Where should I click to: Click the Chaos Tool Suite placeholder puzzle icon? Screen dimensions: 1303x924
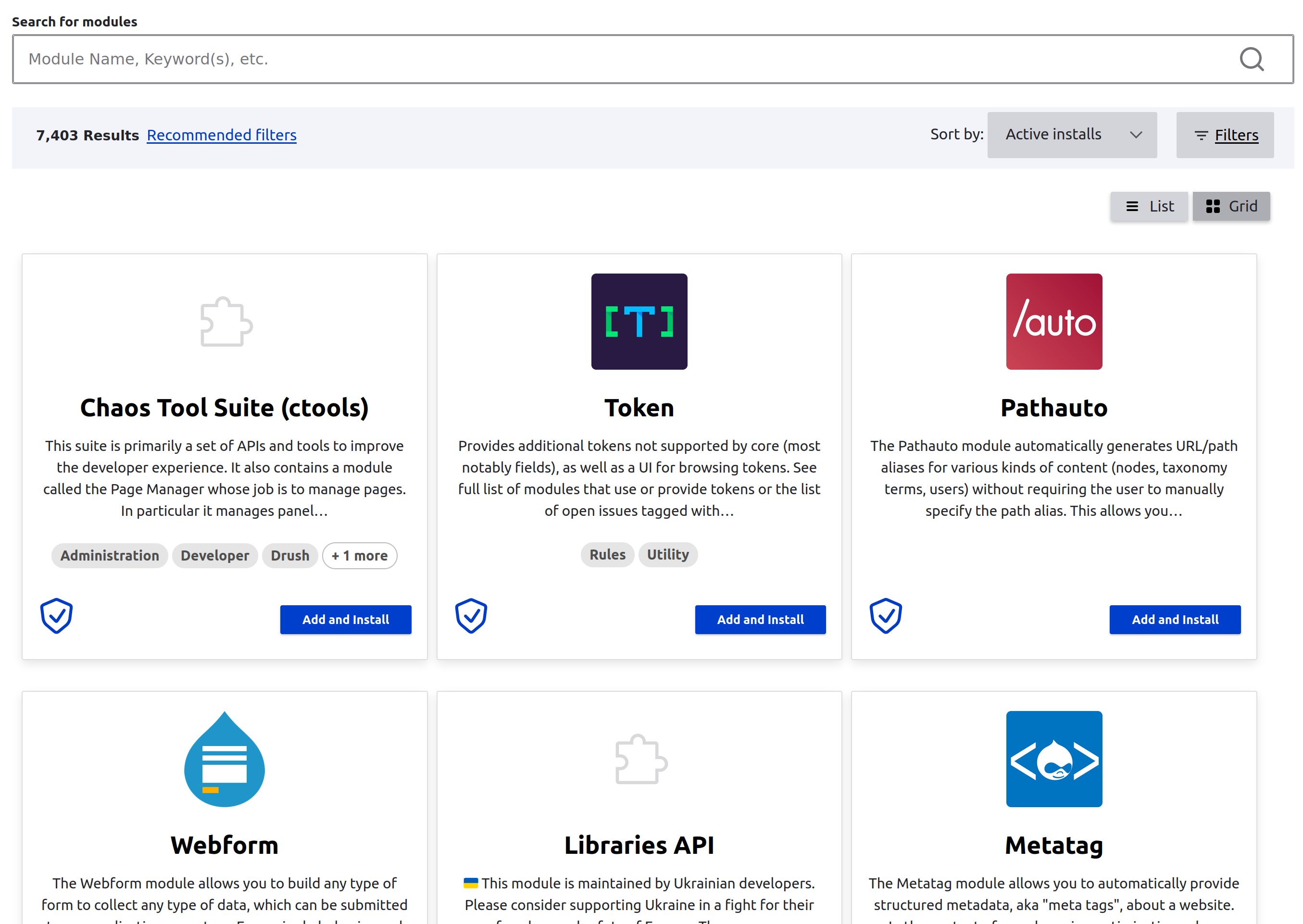point(226,322)
